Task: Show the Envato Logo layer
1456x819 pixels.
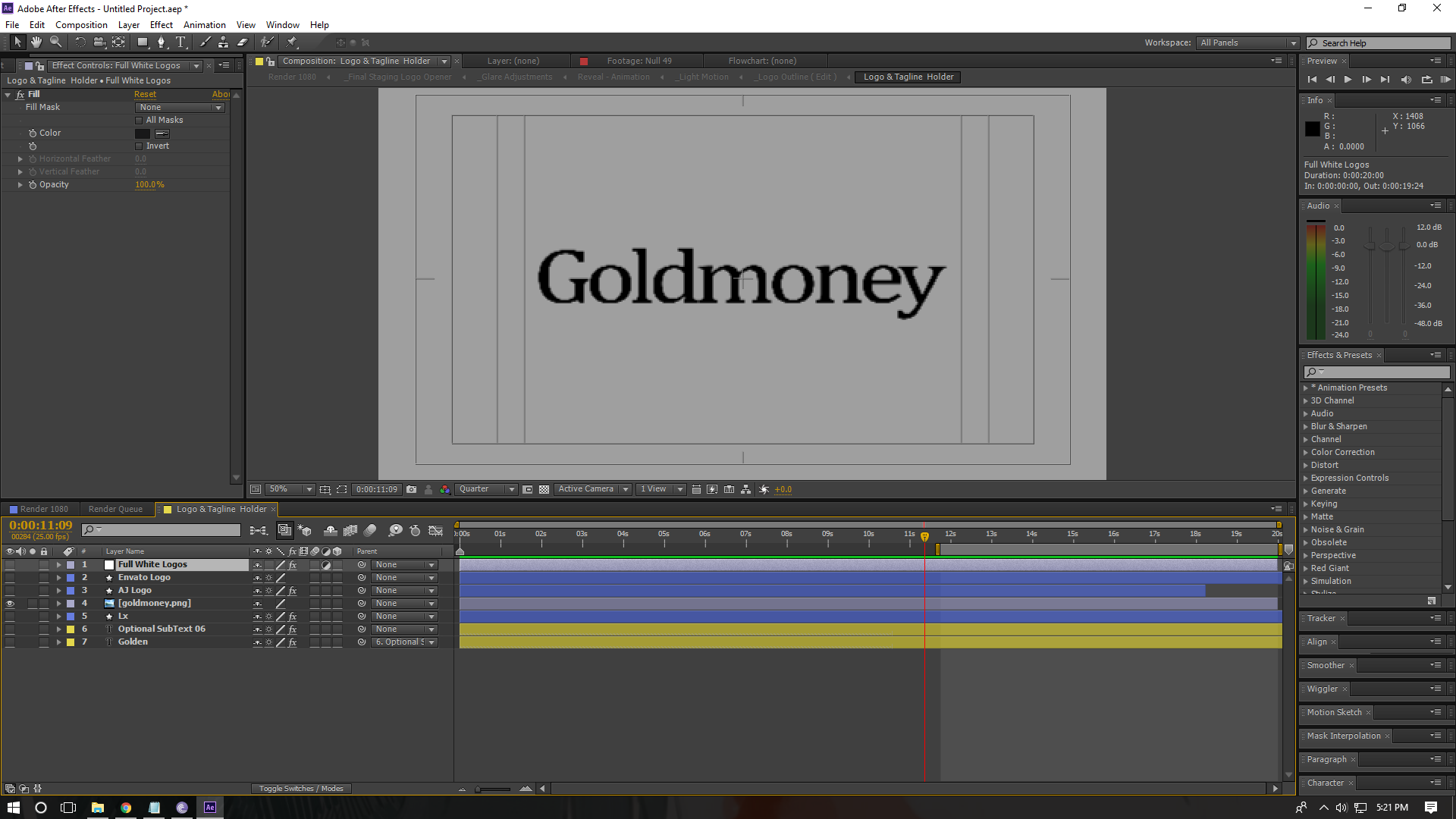Action: point(10,578)
